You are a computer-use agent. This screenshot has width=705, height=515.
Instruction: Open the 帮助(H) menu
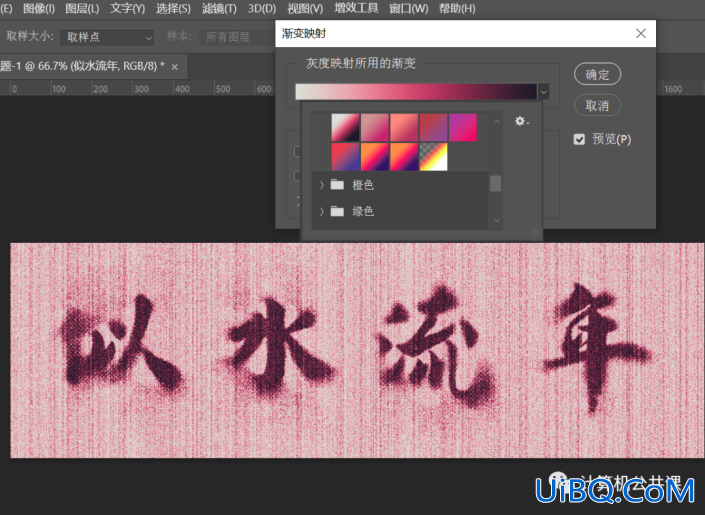(457, 8)
